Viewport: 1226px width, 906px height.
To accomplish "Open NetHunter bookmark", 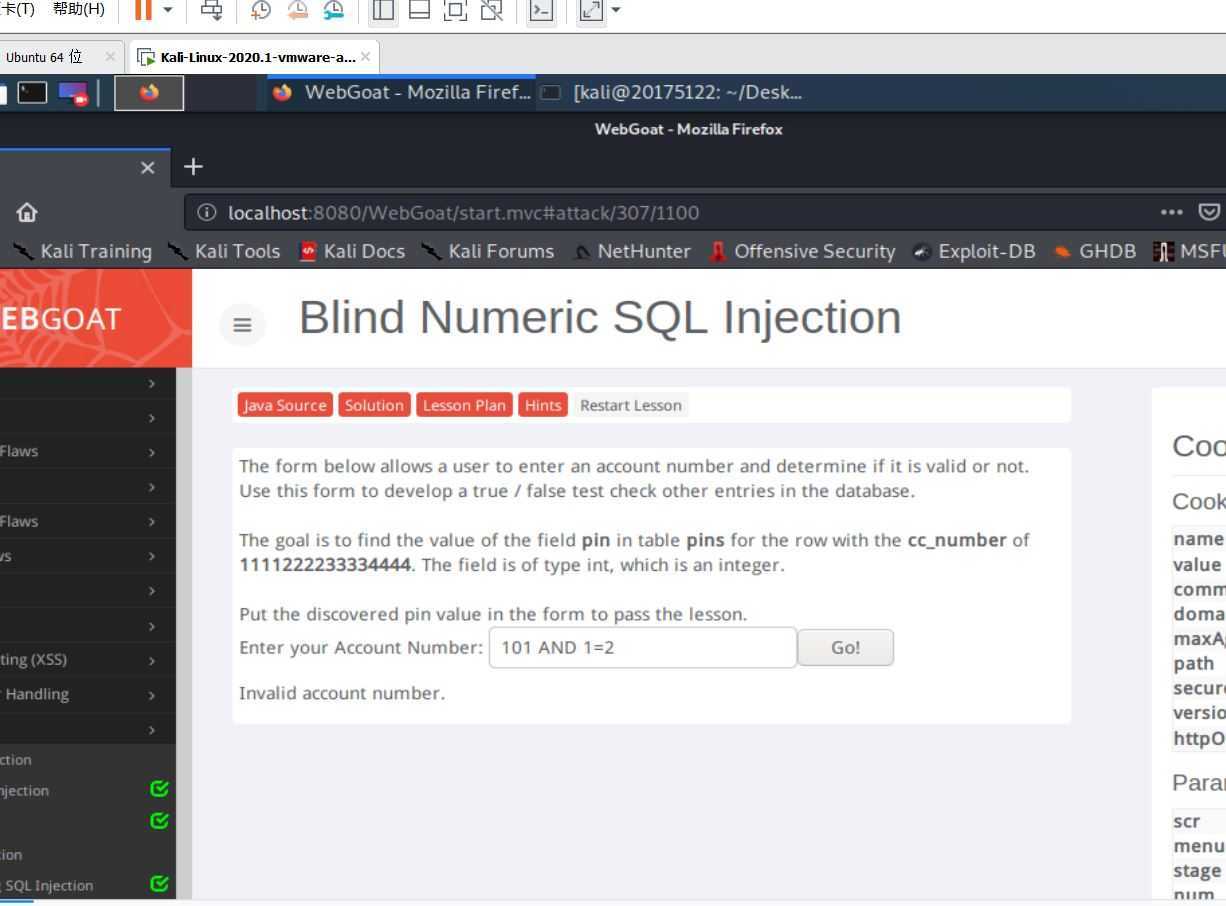I will (631, 251).
